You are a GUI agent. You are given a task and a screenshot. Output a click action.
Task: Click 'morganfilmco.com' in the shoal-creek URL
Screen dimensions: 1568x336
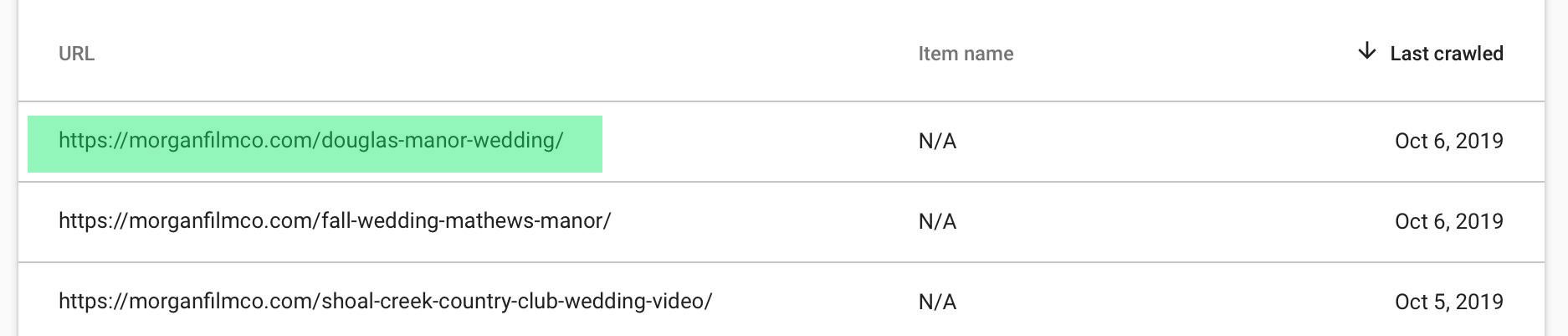(222, 302)
